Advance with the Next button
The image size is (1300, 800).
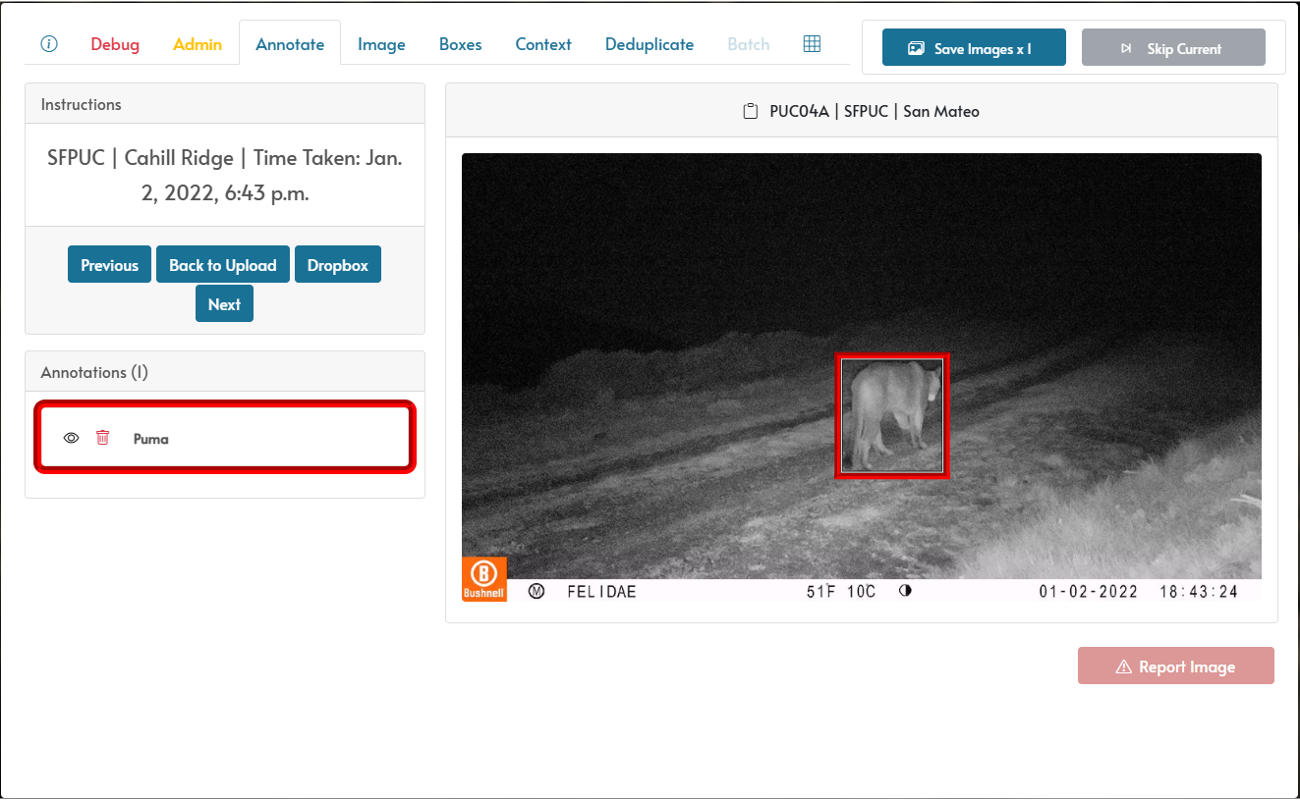click(x=224, y=304)
